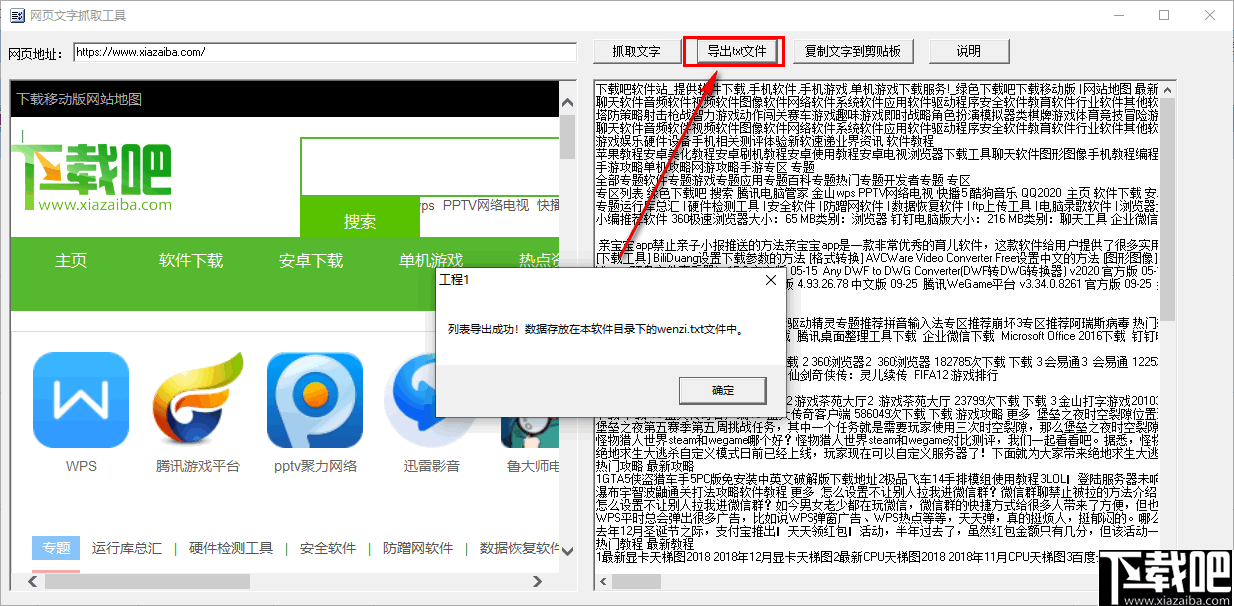Open the pptv聚力网络 icon

(315, 400)
